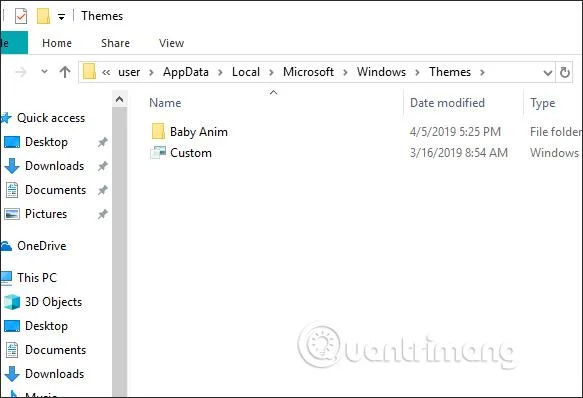Click date 4/5/2019 5:25 PM
Image resolution: width=583 pixels, height=398 pixels.
coord(455,132)
